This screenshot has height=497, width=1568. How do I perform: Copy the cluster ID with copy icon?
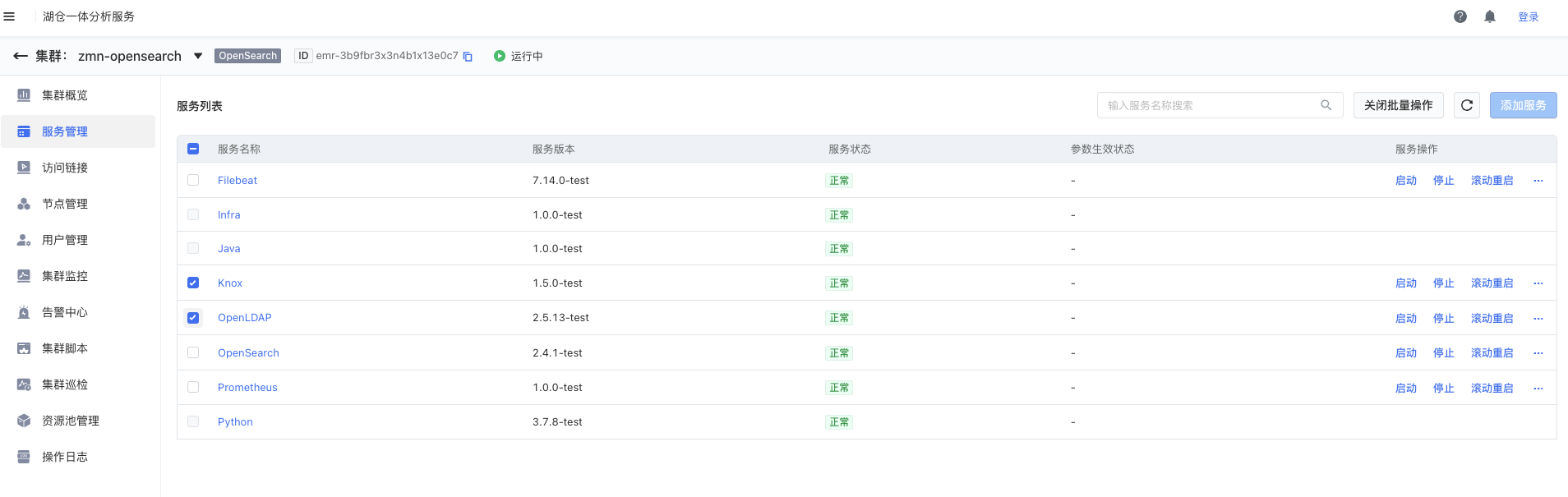click(468, 57)
